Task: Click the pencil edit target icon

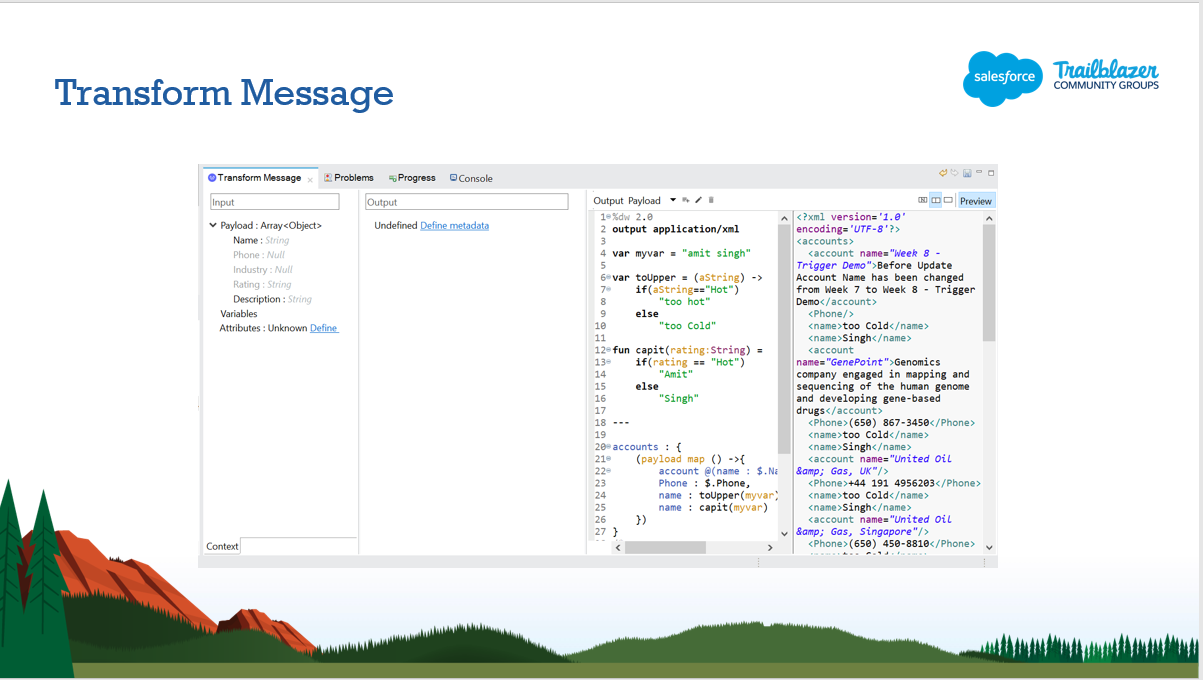Action: (699, 201)
